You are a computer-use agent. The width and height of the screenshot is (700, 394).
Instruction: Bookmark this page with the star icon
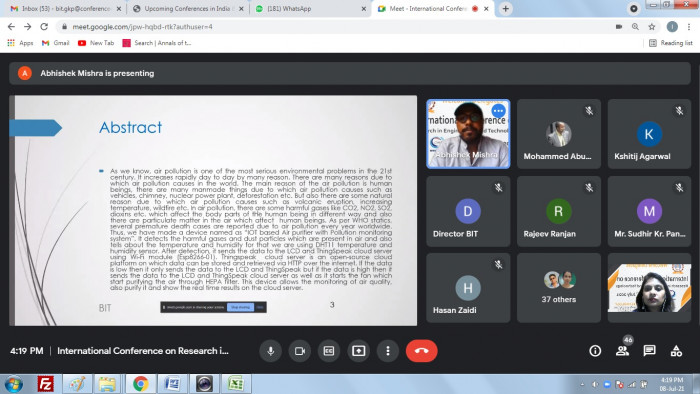pyautogui.click(x=652, y=27)
